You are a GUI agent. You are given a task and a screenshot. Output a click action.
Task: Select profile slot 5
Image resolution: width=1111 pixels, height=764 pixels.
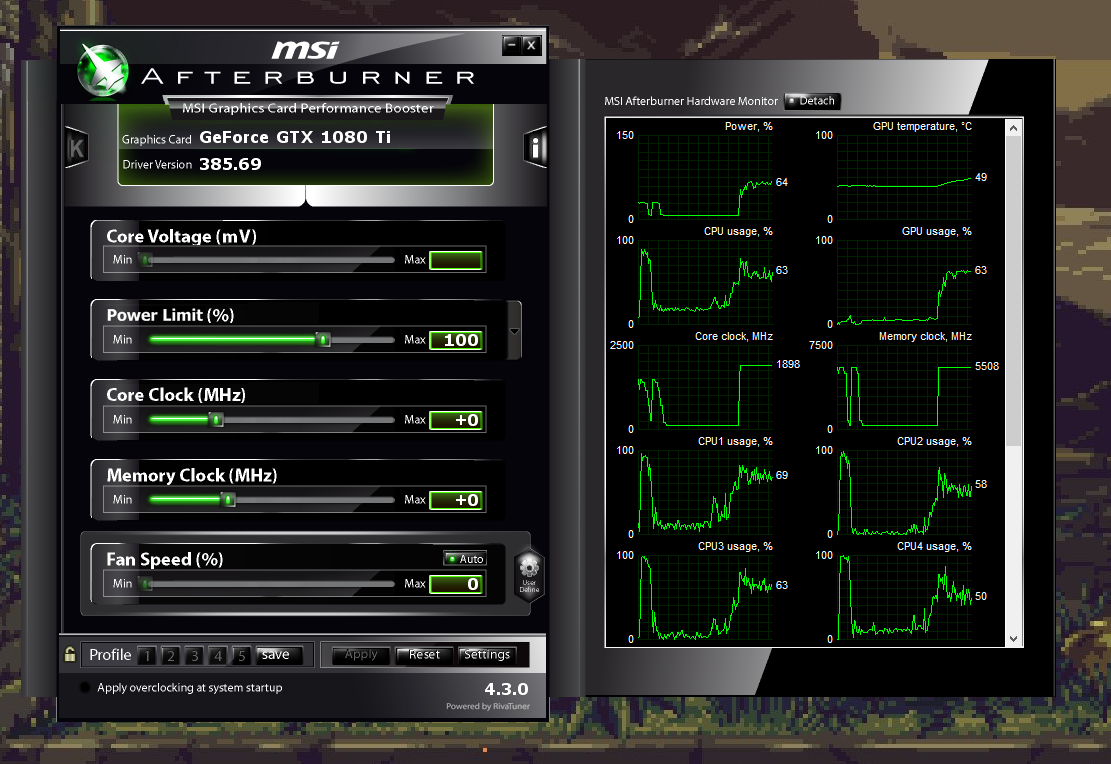click(x=242, y=656)
